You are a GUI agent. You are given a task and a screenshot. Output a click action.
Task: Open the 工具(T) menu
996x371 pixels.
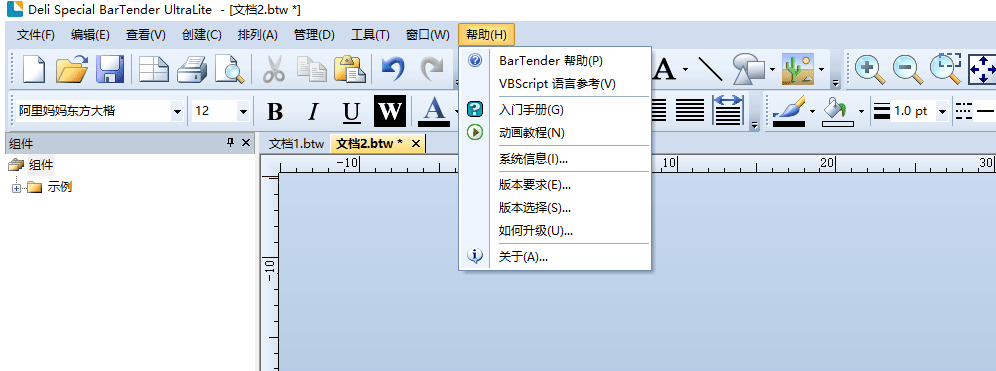click(370, 35)
